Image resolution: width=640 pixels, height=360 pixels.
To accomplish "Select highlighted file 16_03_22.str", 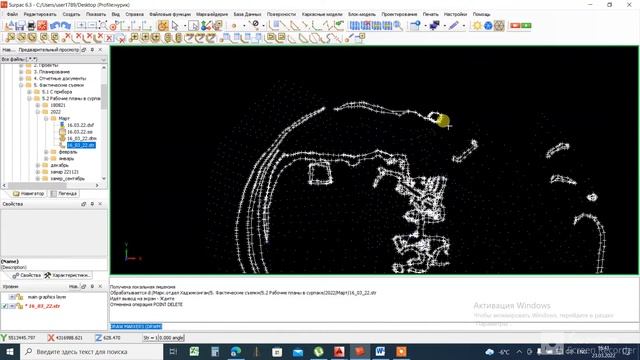I will (x=81, y=145).
